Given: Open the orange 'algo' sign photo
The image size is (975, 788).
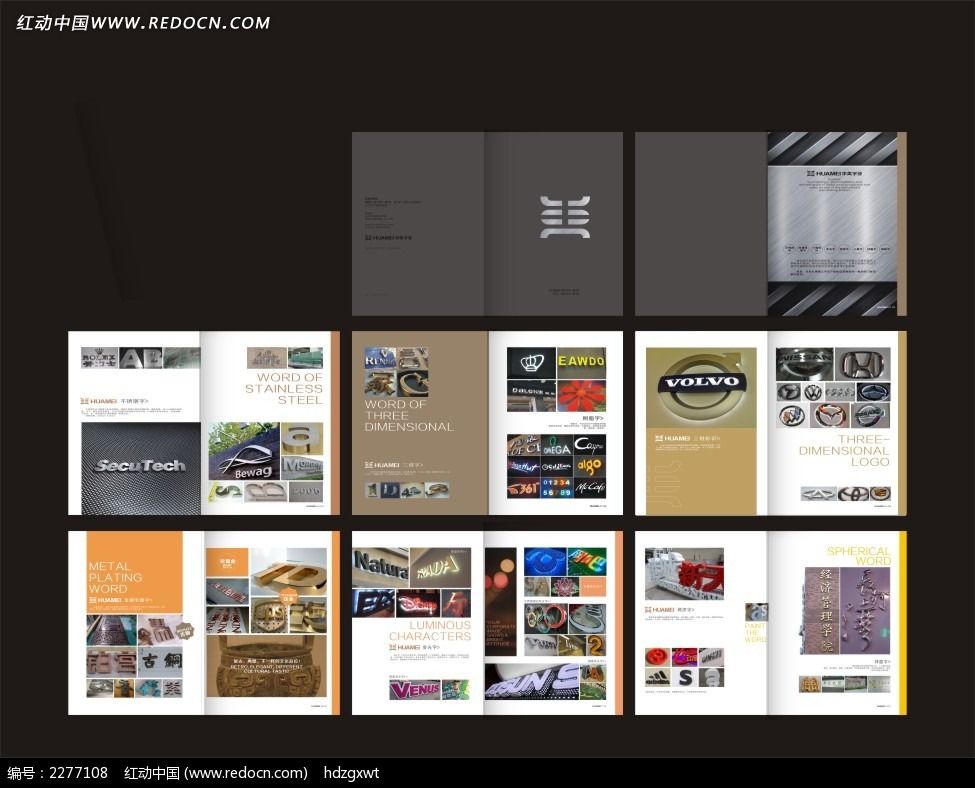Looking at the screenshot, I should pos(589,466).
